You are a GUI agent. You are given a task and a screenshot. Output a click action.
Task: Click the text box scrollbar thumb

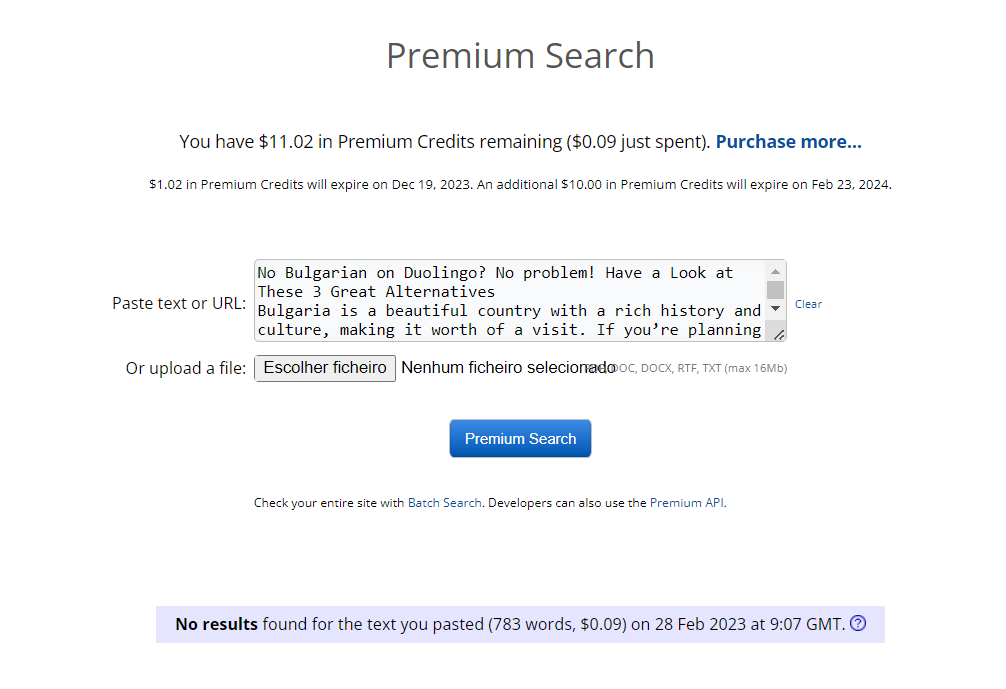point(775,290)
